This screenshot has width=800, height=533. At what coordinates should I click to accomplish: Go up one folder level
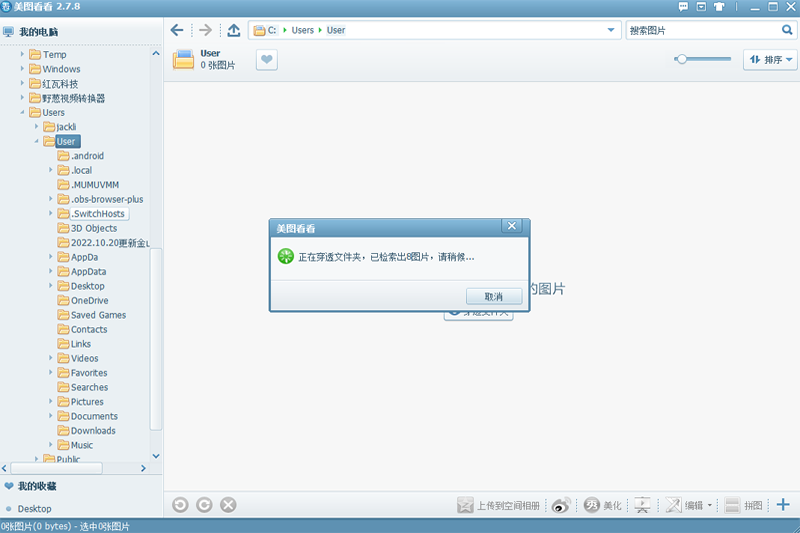point(234,30)
